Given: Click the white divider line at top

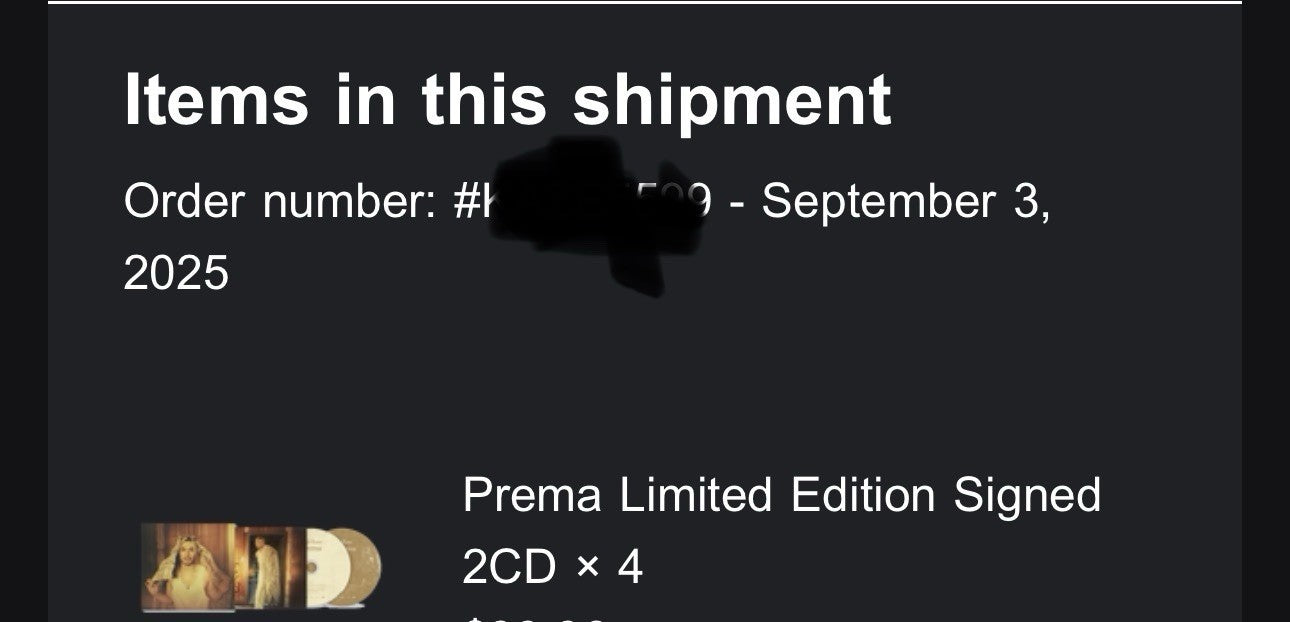Looking at the screenshot, I should pos(645,3).
